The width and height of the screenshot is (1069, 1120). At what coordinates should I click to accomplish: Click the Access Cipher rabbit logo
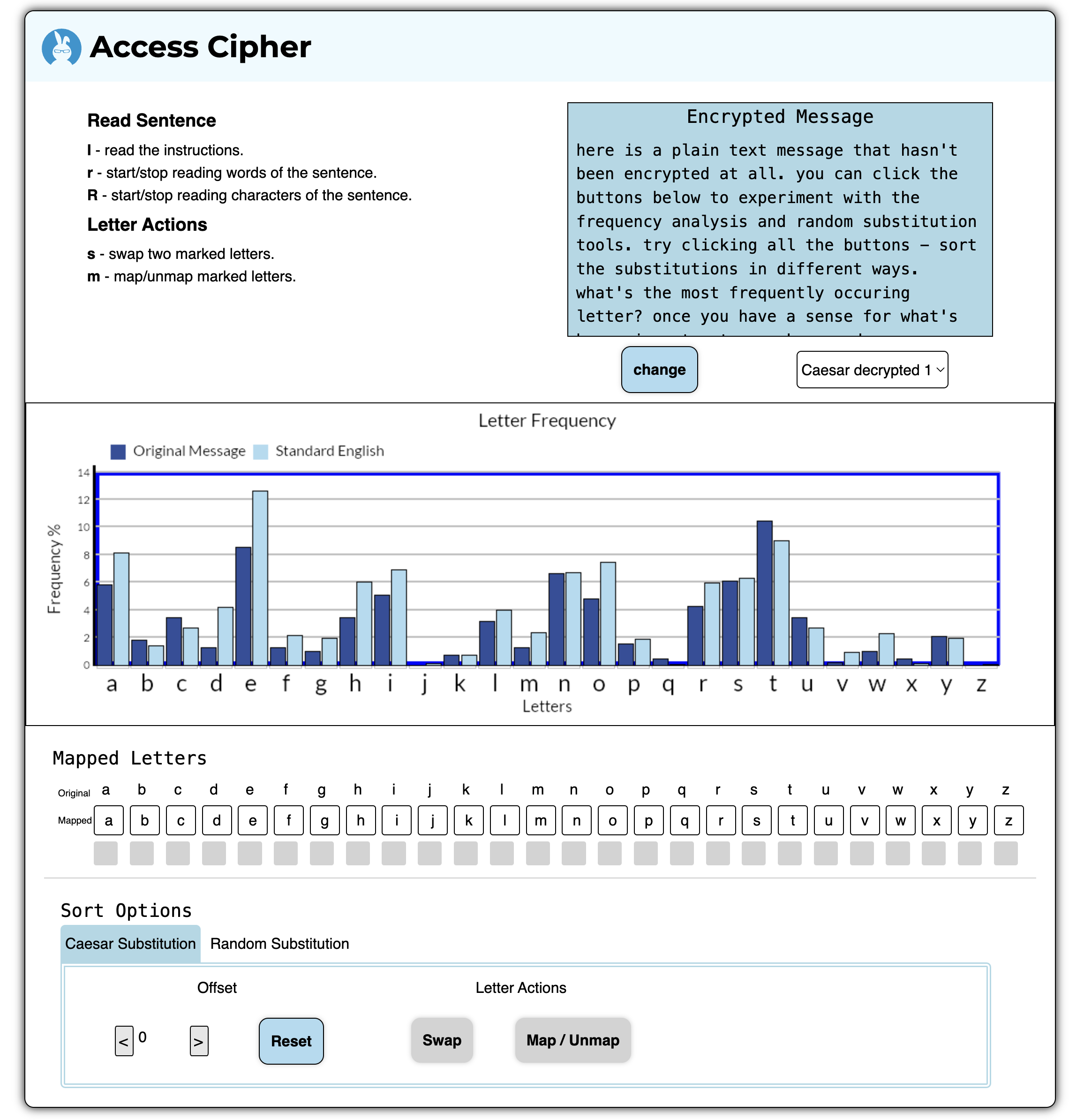(x=61, y=47)
